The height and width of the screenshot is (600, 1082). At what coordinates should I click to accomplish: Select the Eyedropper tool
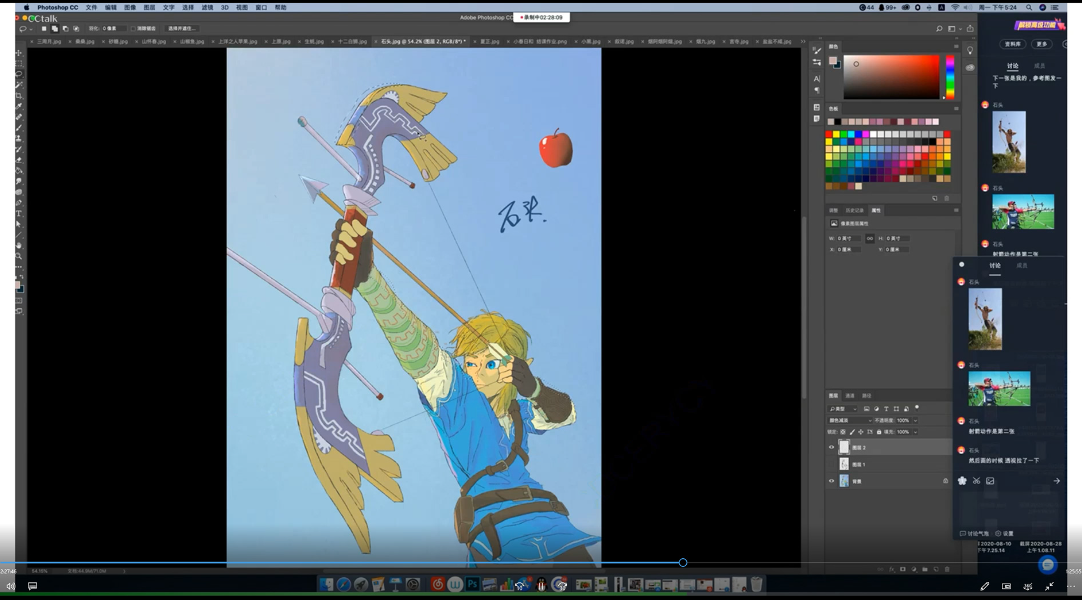(x=19, y=106)
